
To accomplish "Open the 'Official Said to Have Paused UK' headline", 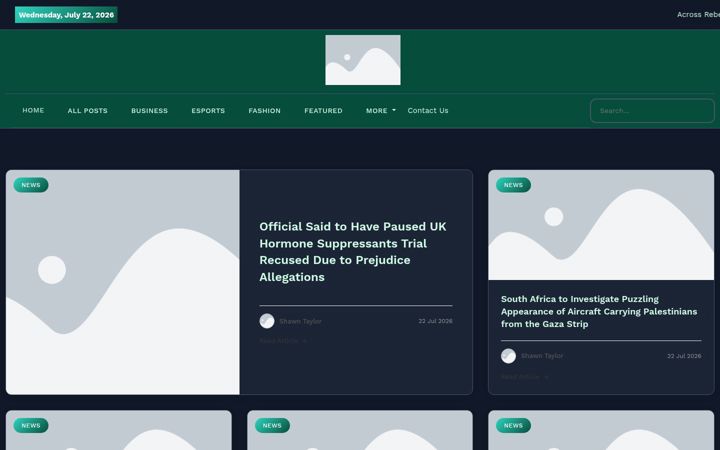I will tap(353, 252).
